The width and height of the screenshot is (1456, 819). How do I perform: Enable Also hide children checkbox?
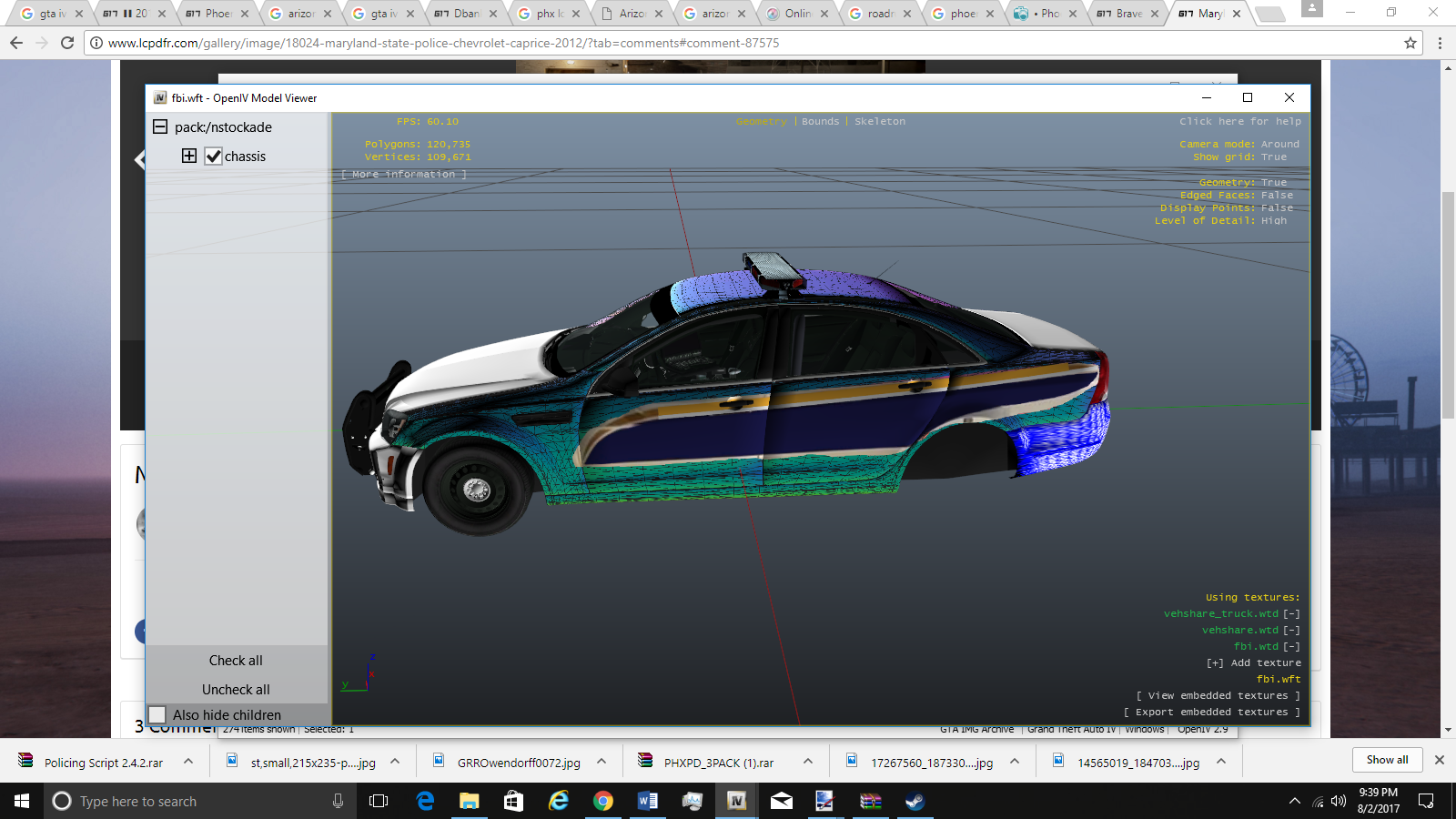tap(157, 715)
